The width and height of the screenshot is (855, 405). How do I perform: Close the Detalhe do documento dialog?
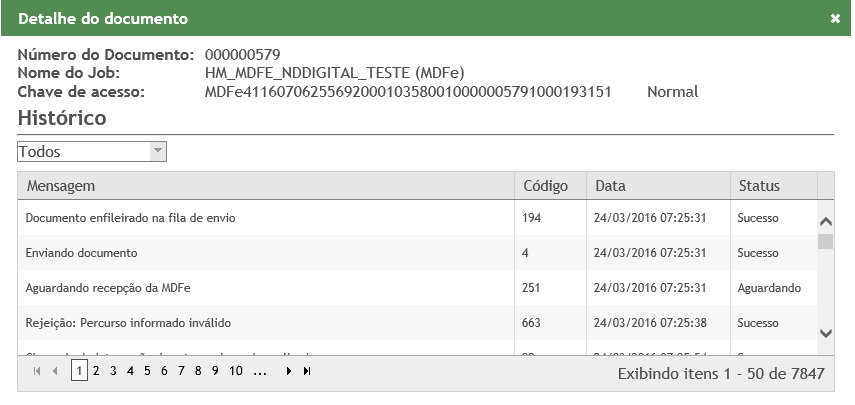tap(835, 19)
